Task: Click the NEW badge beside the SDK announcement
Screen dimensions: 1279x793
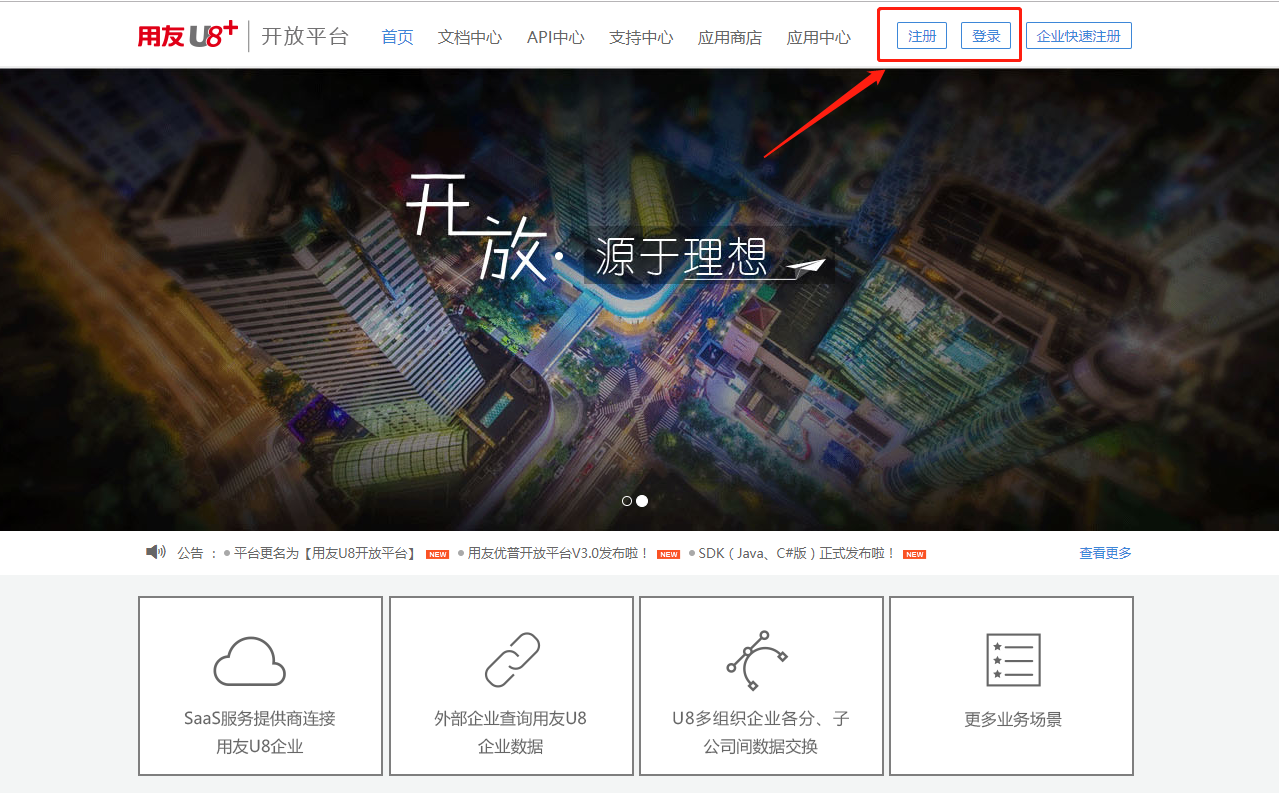Action: [913, 553]
